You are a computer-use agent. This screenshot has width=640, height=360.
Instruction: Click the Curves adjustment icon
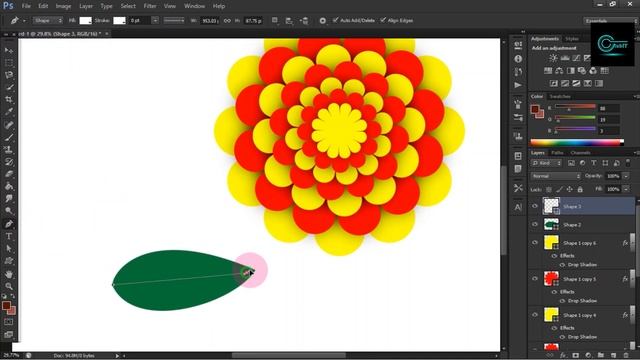pyautogui.click(x=576, y=58)
